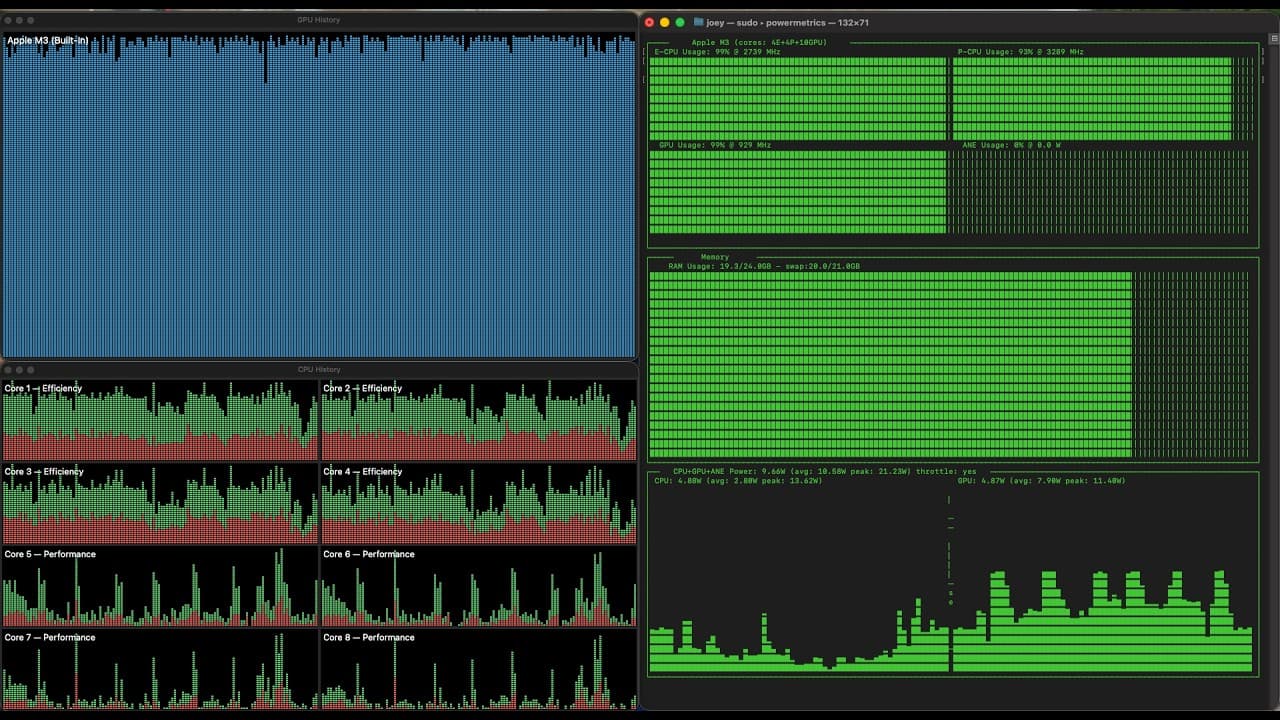The image size is (1280, 720).
Task: Click the GPU History window title
Action: (x=319, y=20)
